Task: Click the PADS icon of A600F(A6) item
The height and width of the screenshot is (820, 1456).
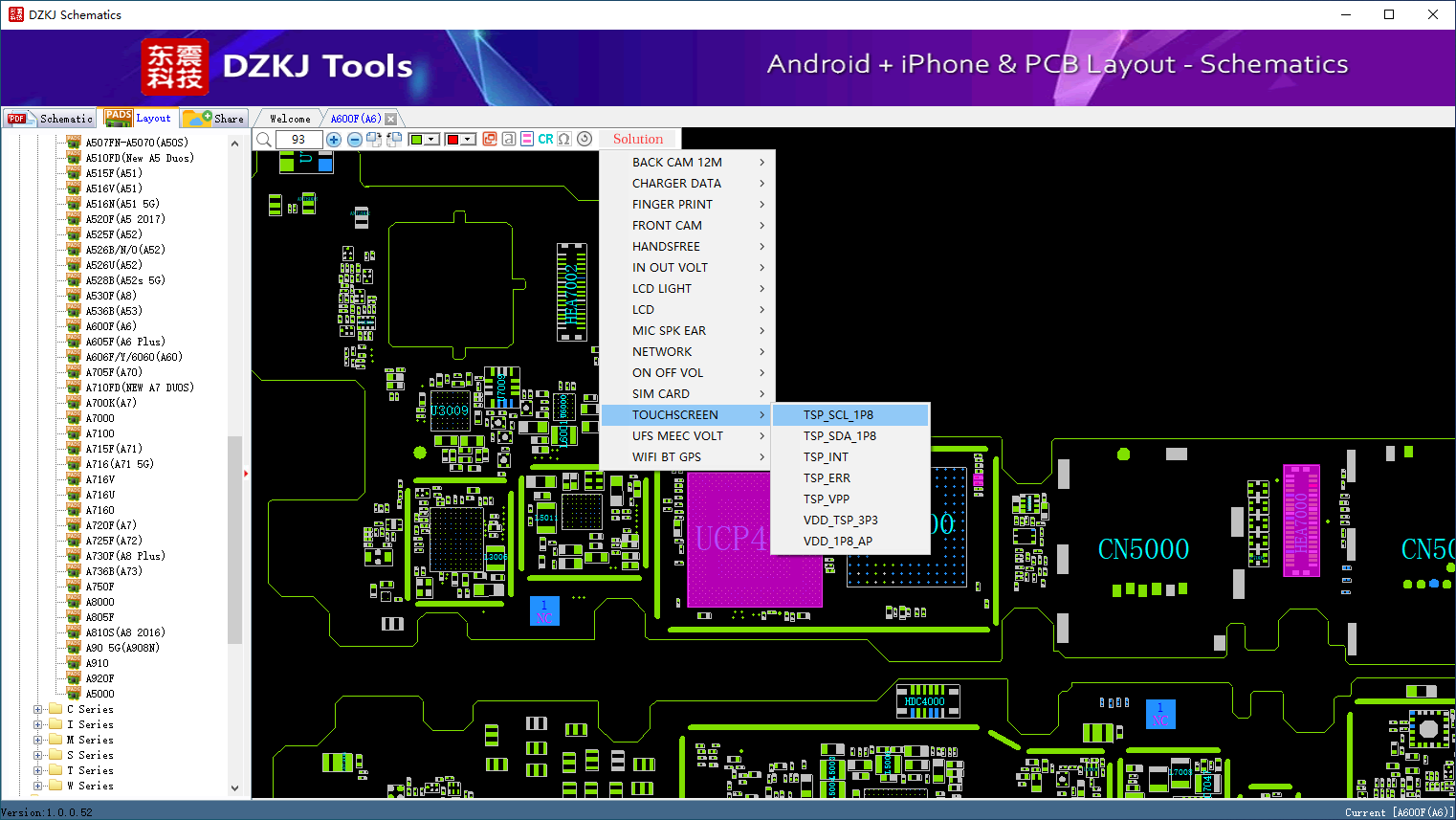Action: click(x=74, y=326)
